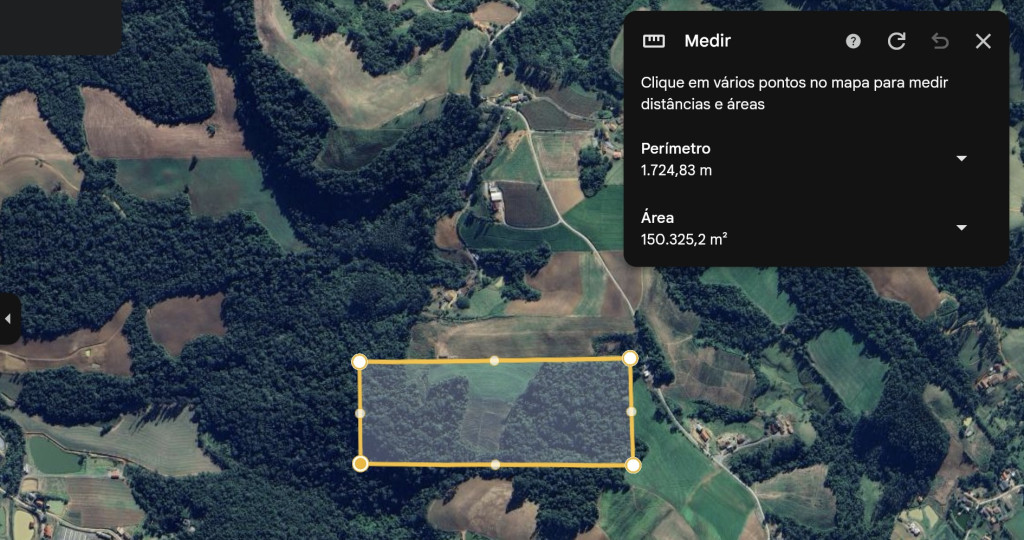Select the top-right vertex of the polygon

point(630,358)
